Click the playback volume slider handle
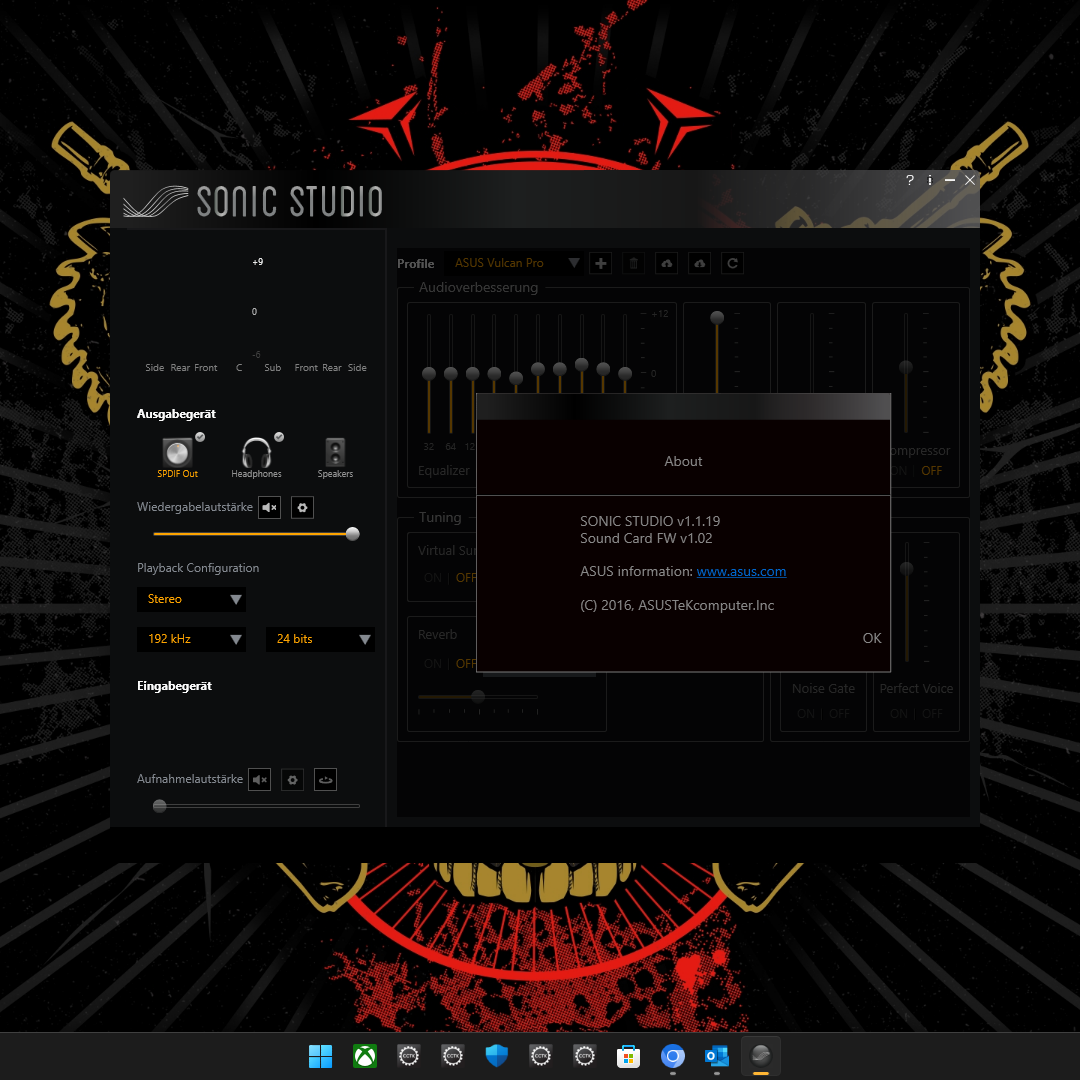 [x=352, y=534]
